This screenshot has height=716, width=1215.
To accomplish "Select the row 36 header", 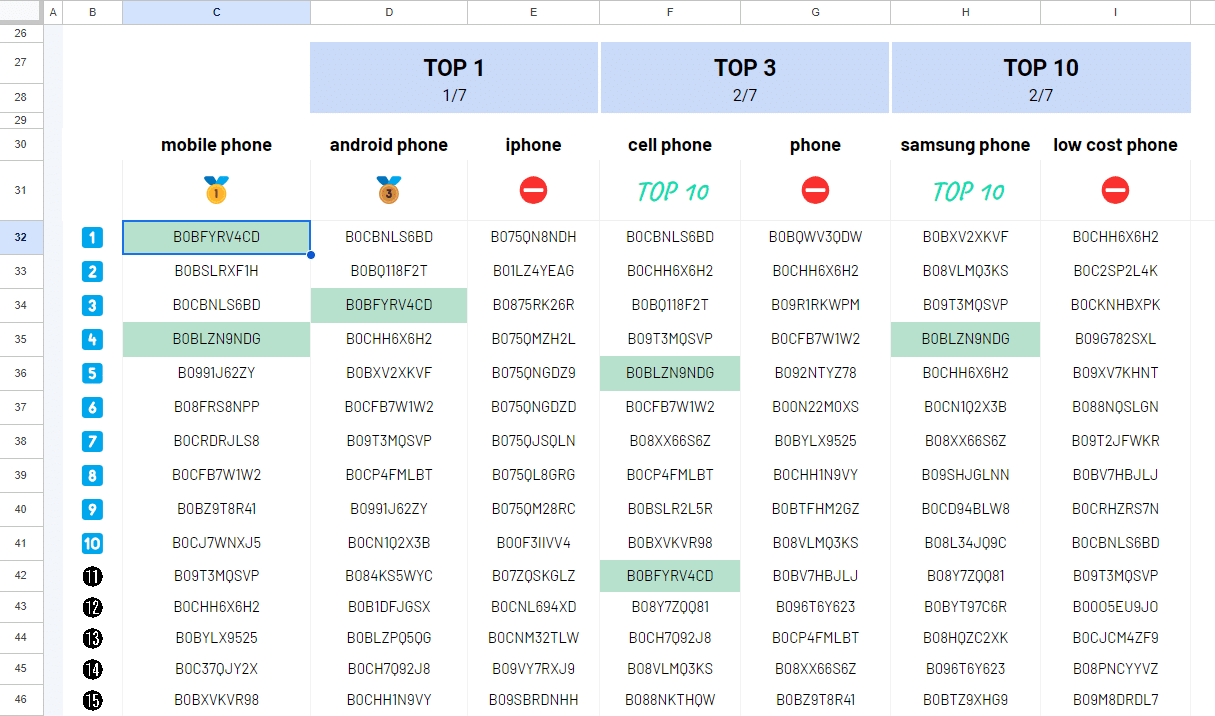I will [x=22, y=373].
